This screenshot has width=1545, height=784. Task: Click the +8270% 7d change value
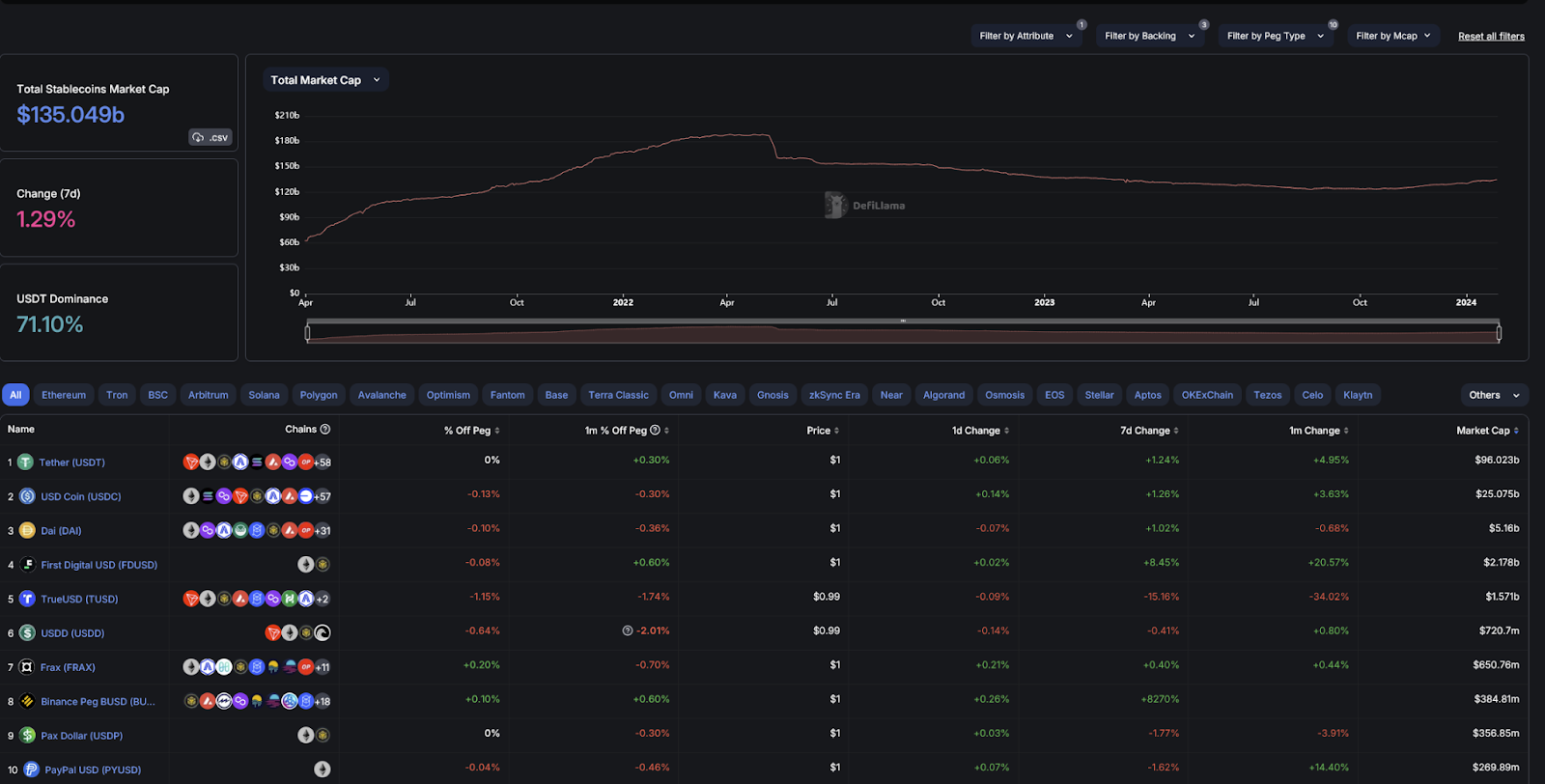[x=1160, y=699]
